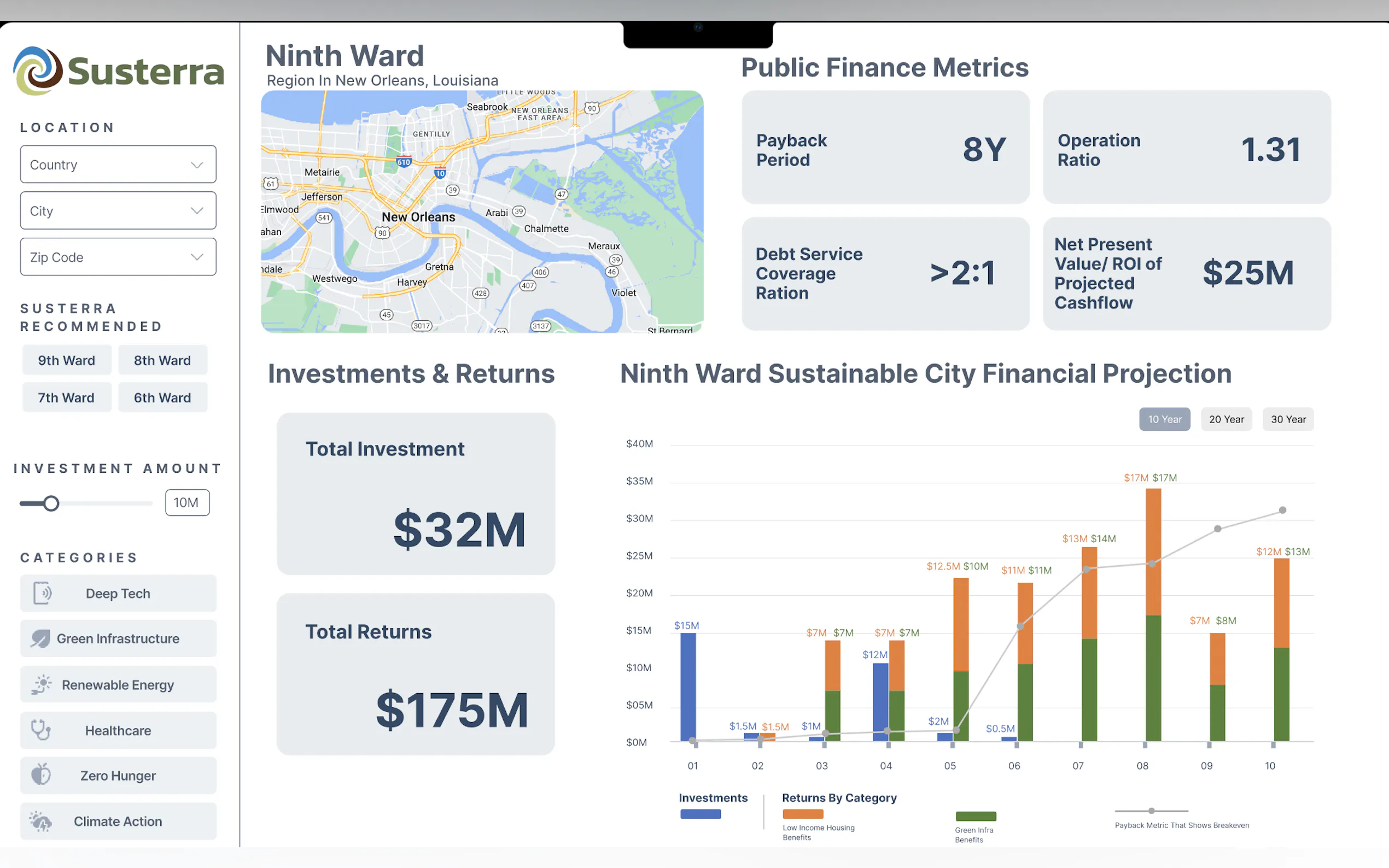Select the 9th Ward recommendation
This screenshot has width=1389, height=868.
67,361
